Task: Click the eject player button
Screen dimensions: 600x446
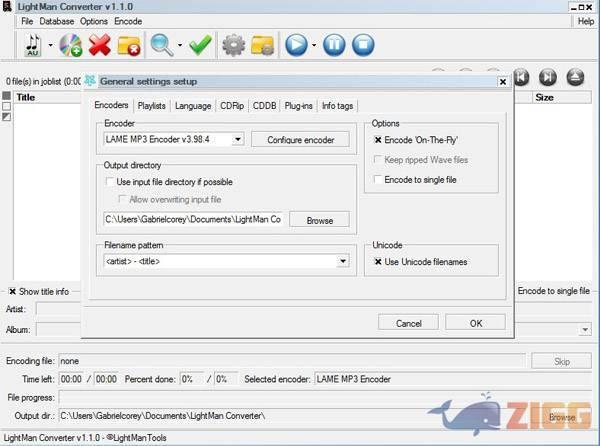Action: tap(575, 78)
